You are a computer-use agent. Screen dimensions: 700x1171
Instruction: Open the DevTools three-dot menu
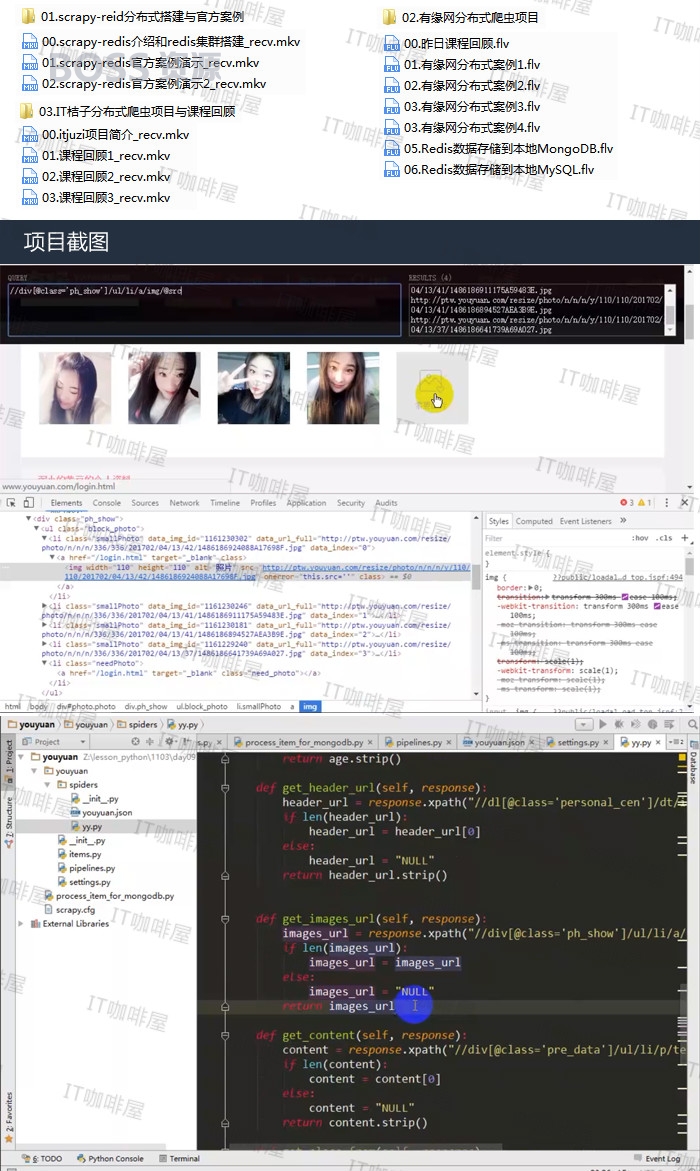(666, 503)
